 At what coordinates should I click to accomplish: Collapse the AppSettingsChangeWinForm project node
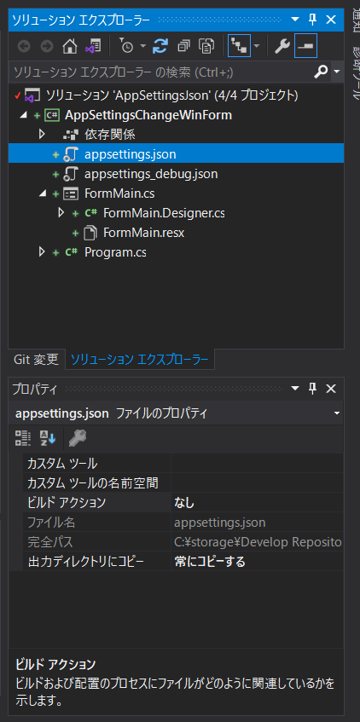click(x=23, y=116)
